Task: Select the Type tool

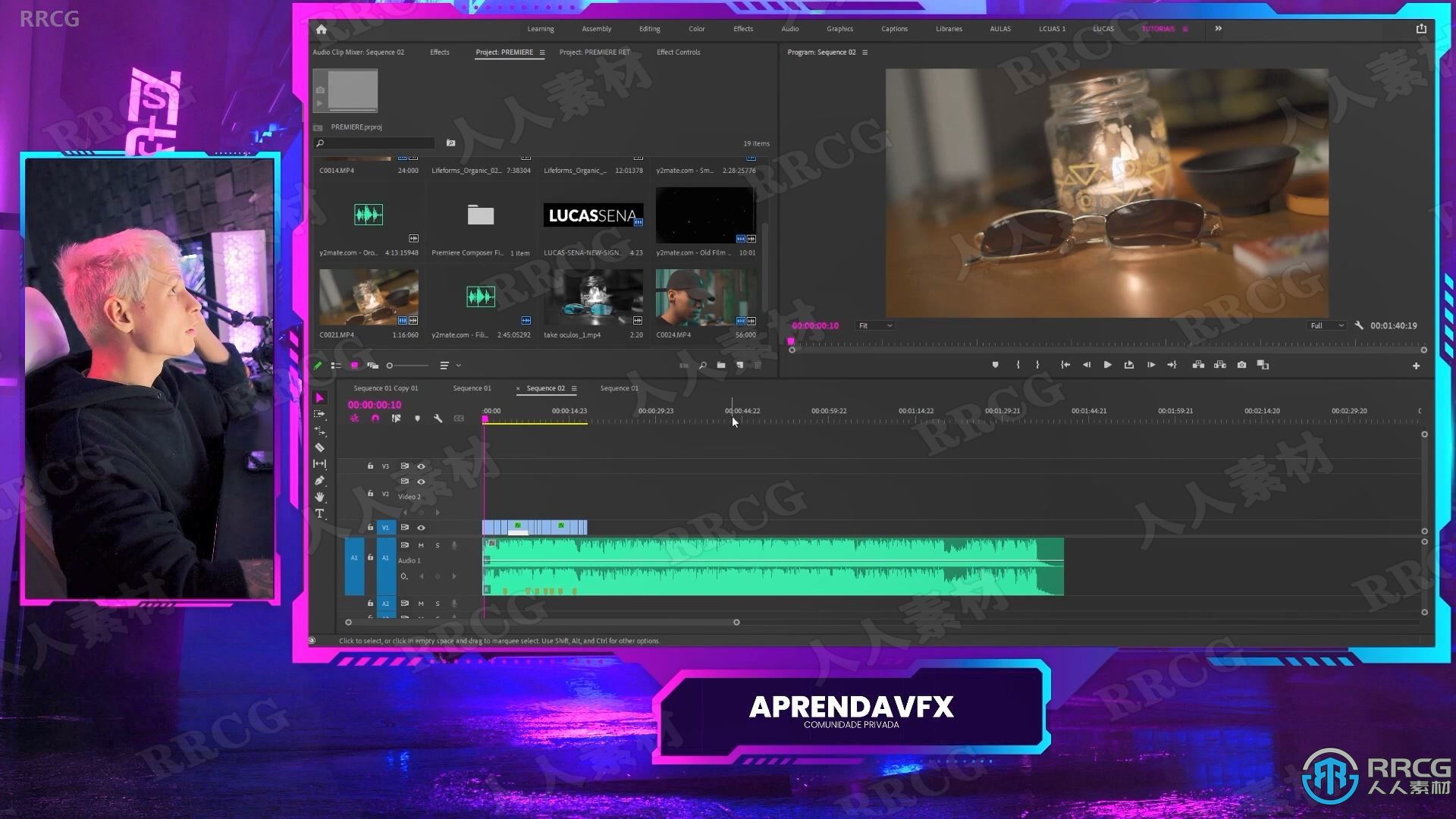Action: coord(319,513)
